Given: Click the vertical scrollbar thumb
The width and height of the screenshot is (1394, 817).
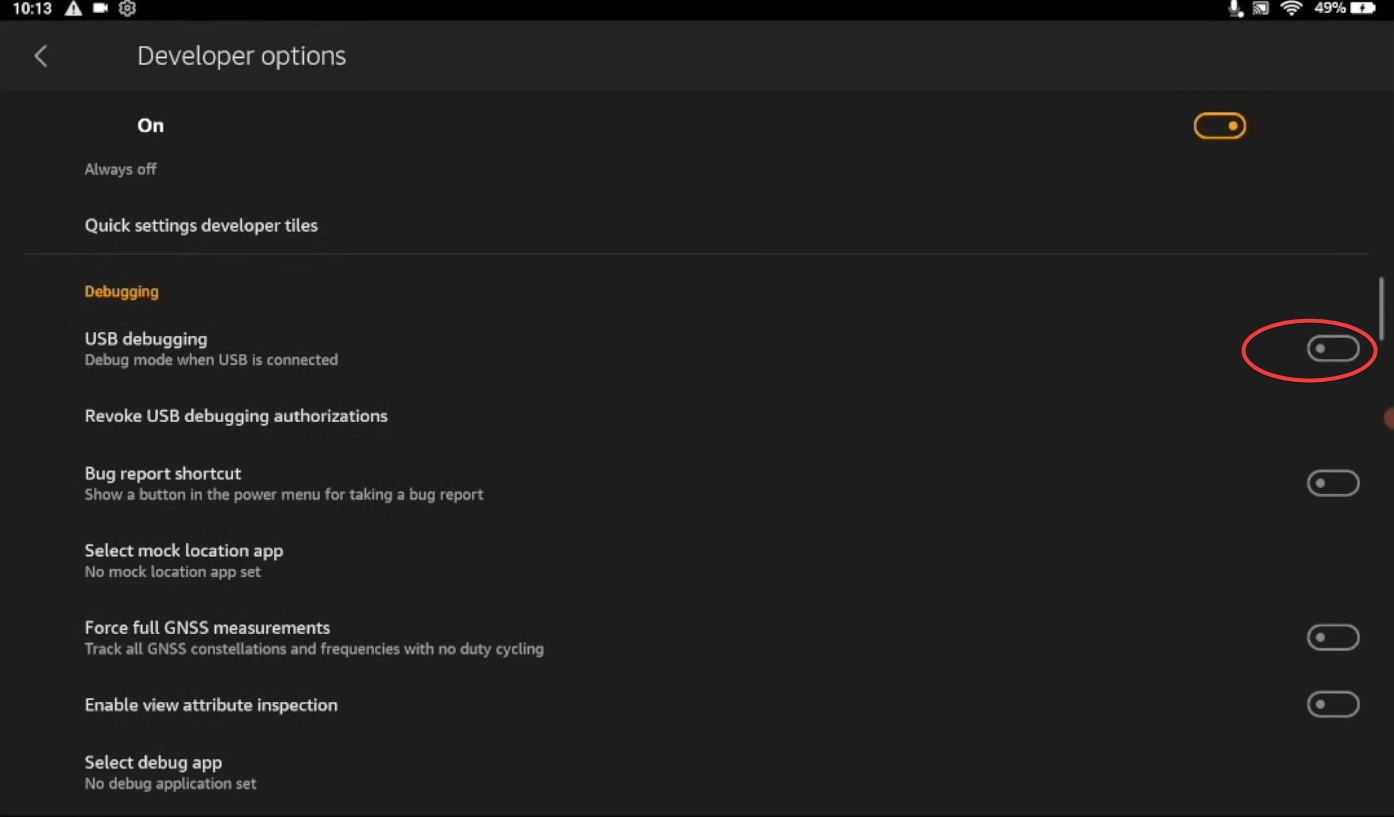Looking at the screenshot, I should tap(1381, 308).
